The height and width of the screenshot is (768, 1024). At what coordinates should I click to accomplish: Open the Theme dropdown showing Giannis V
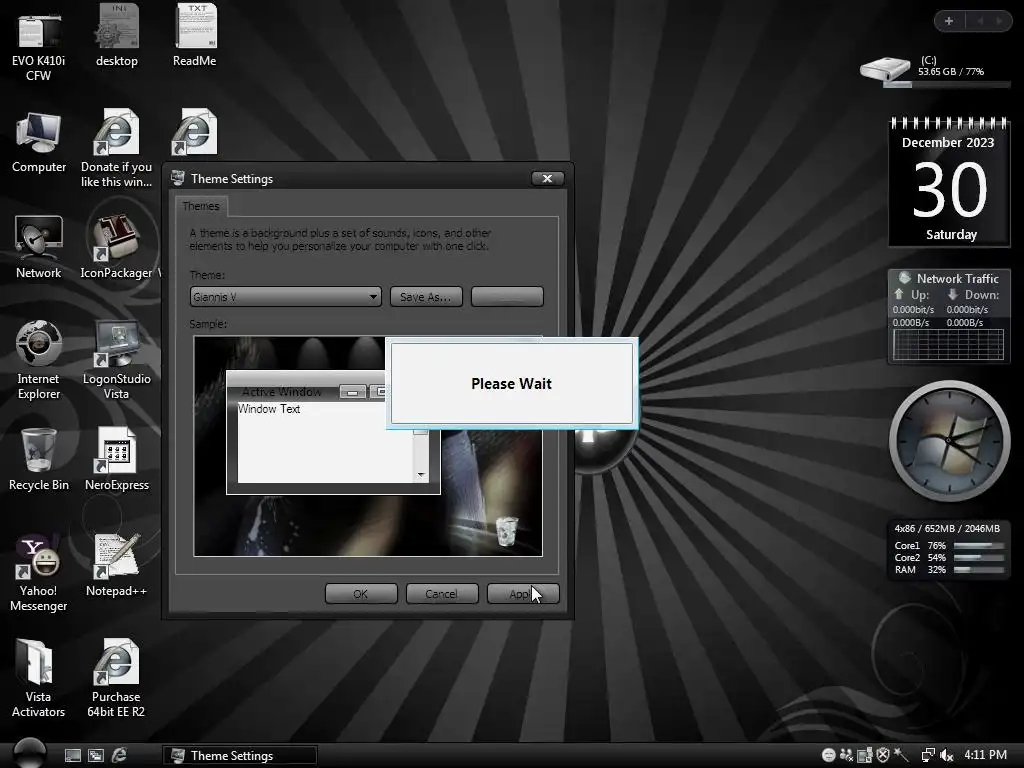pyautogui.click(x=285, y=296)
